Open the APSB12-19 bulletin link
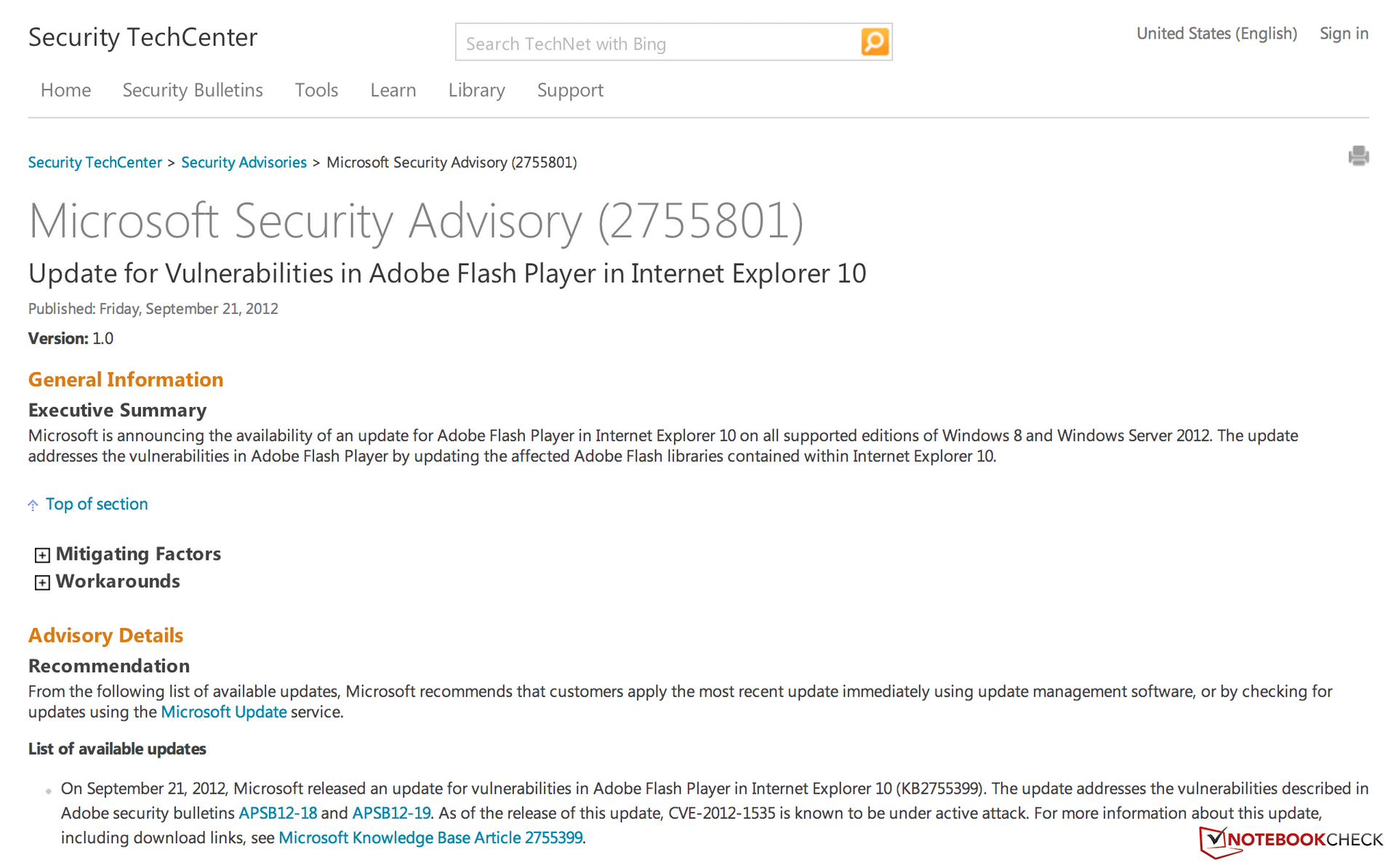Screen dimensions: 1396x868 [x=391, y=813]
